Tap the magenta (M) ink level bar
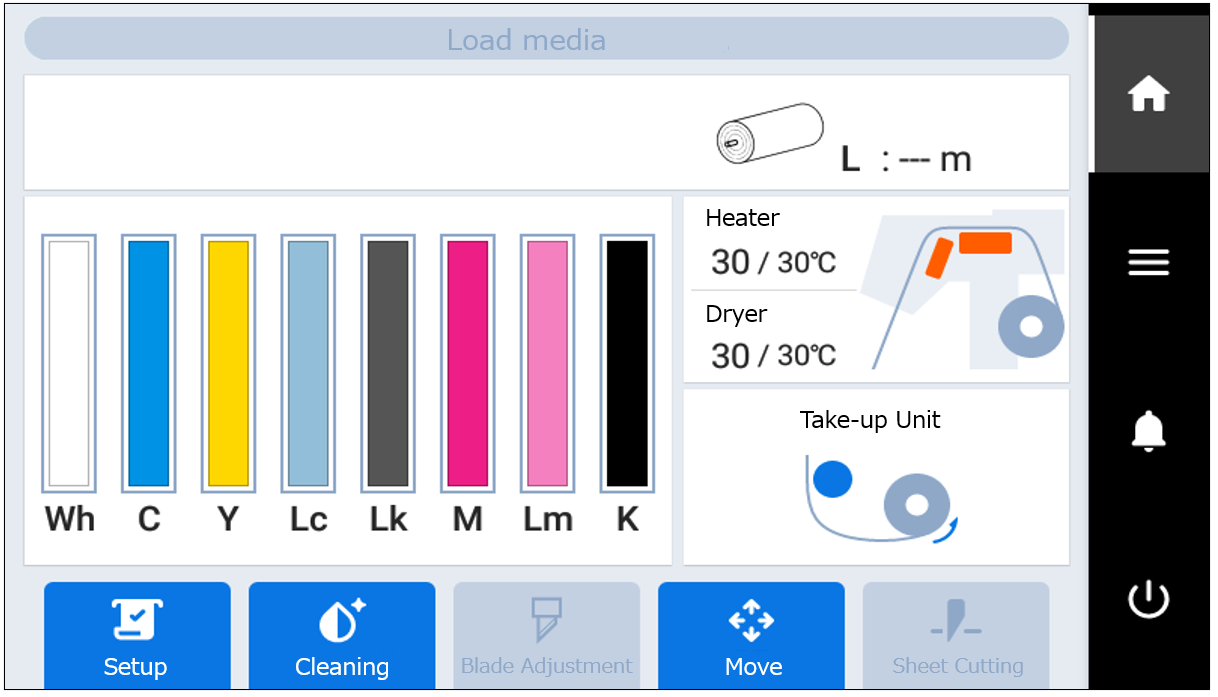The image size is (1218, 697). click(468, 364)
